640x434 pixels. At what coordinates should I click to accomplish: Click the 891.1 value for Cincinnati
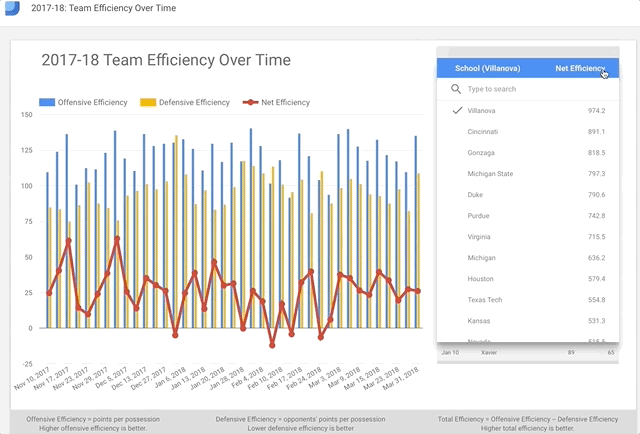(x=596, y=131)
